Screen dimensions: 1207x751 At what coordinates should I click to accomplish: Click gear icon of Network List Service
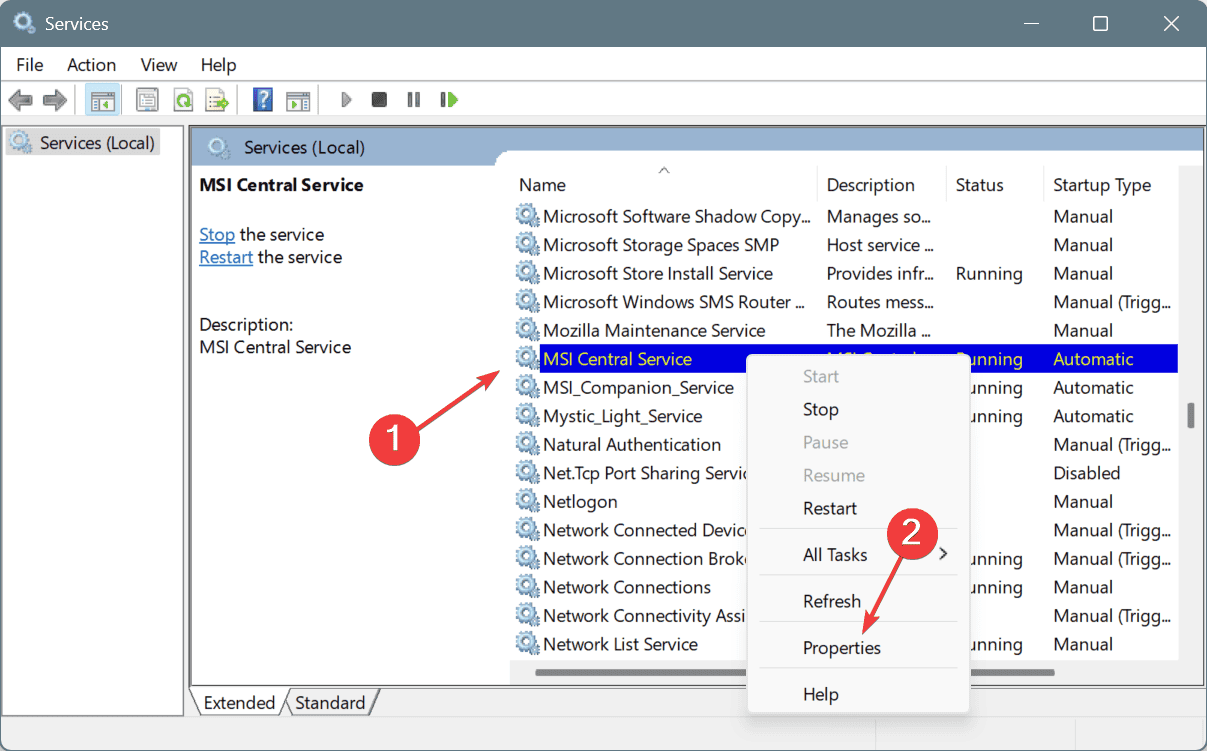[x=527, y=644]
